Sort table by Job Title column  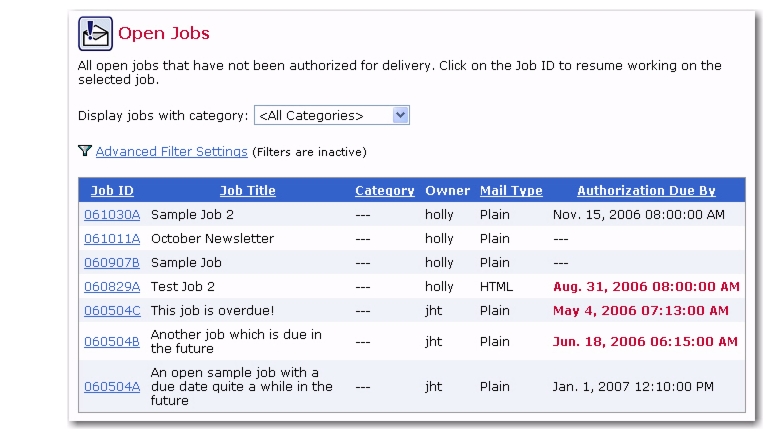[x=248, y=190]
